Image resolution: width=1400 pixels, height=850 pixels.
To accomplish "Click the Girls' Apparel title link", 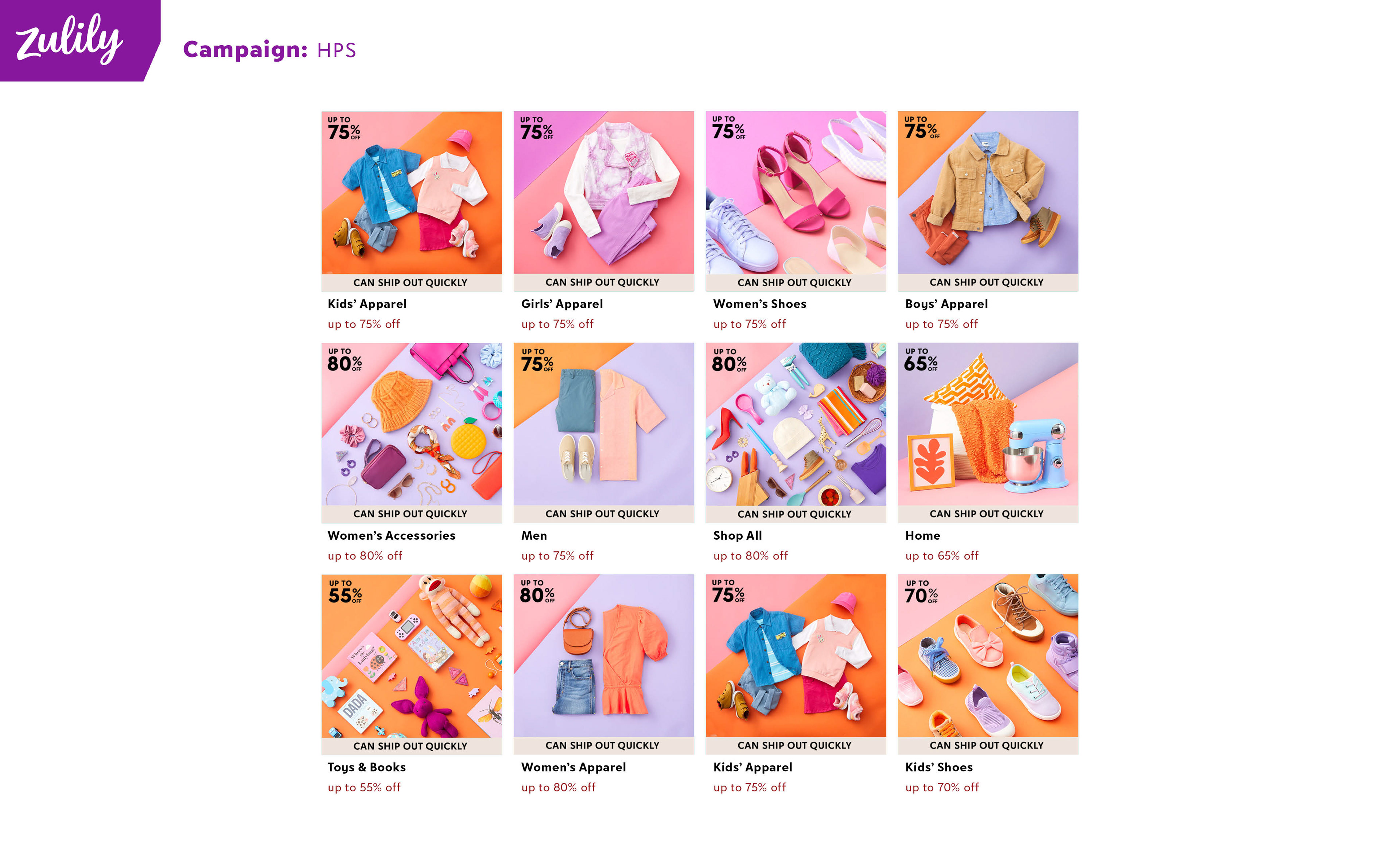I will coord(562,304).
